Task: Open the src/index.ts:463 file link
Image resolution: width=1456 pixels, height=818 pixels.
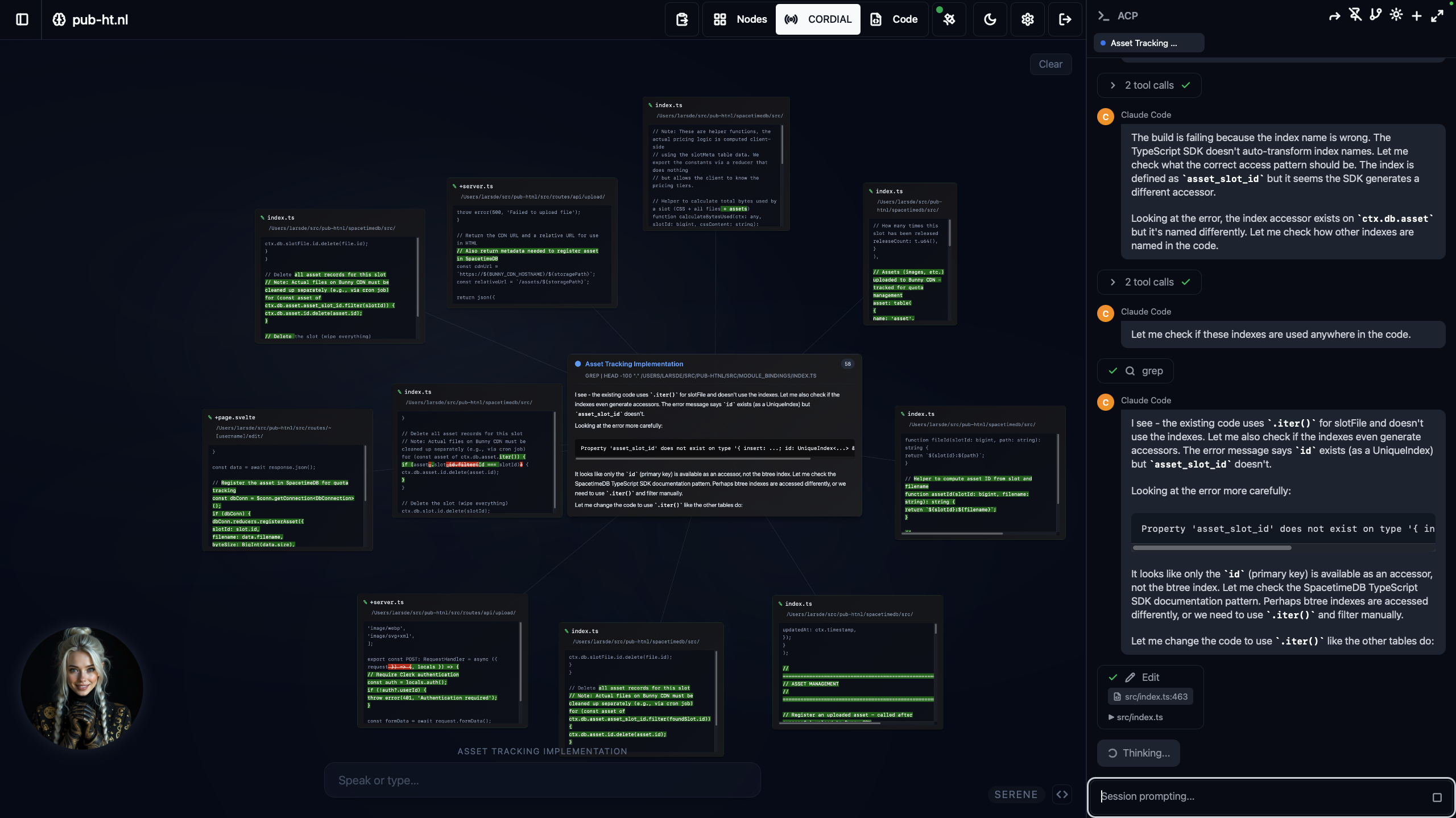Action: [x=1151, y=696]
